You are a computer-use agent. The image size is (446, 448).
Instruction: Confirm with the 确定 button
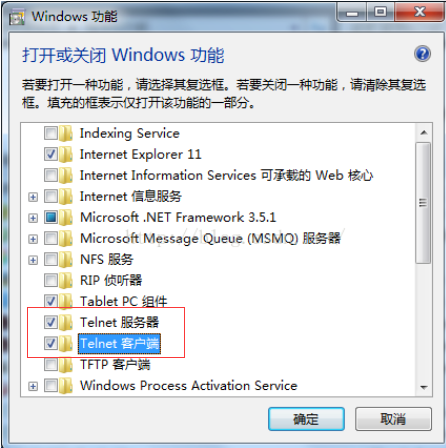click(306, 419)
